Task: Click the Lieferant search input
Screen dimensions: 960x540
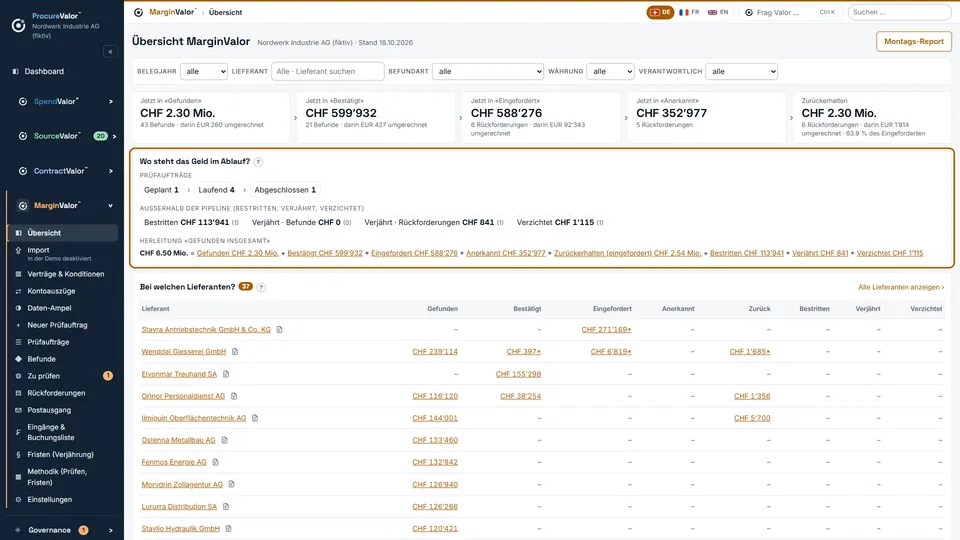Action: pos(328,72)
